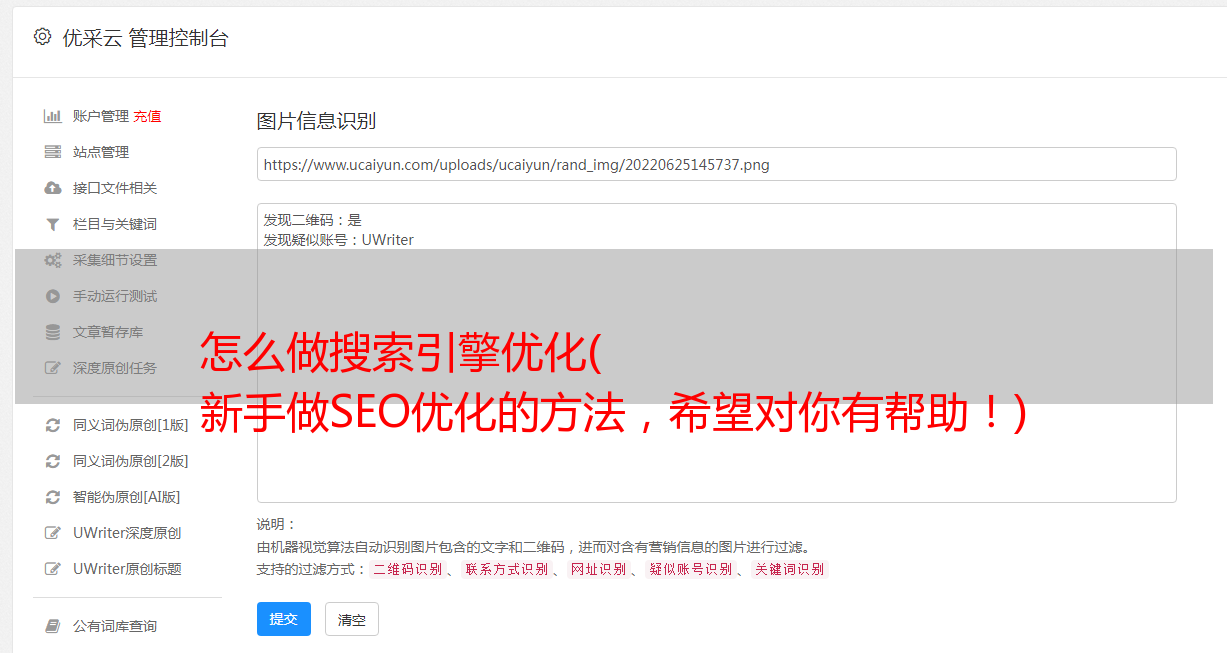Click the 发现疑似账号：UWriter result line

pyautogui.click(x=339, y=240)
